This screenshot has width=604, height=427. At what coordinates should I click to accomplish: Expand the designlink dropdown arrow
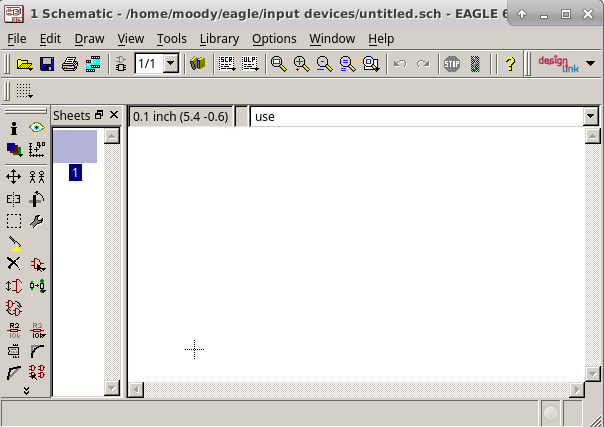(x=591, y=64)
